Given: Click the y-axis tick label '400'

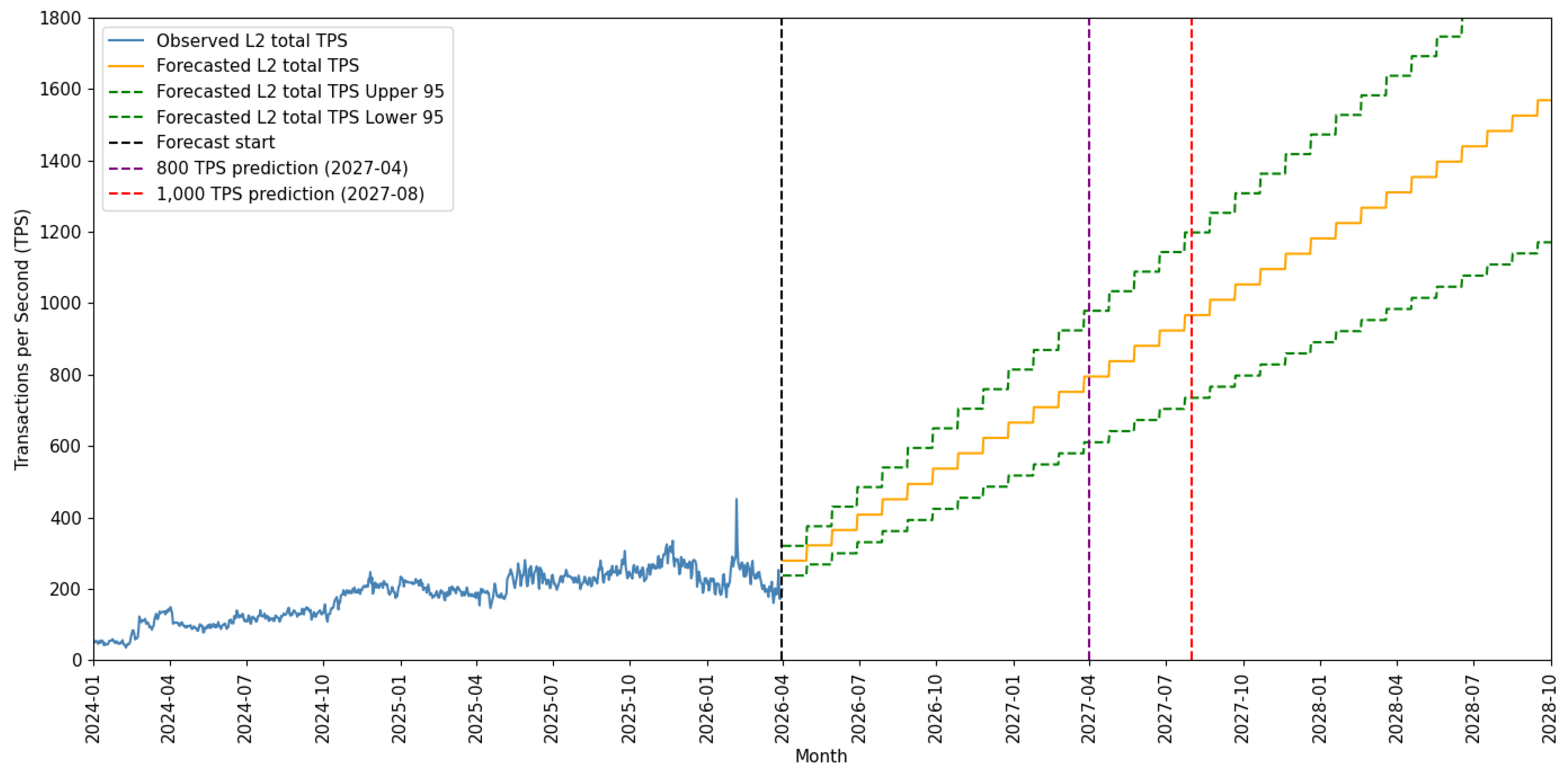Looking at the screenshot, I should pyautogui.click(x=66, y=518).
